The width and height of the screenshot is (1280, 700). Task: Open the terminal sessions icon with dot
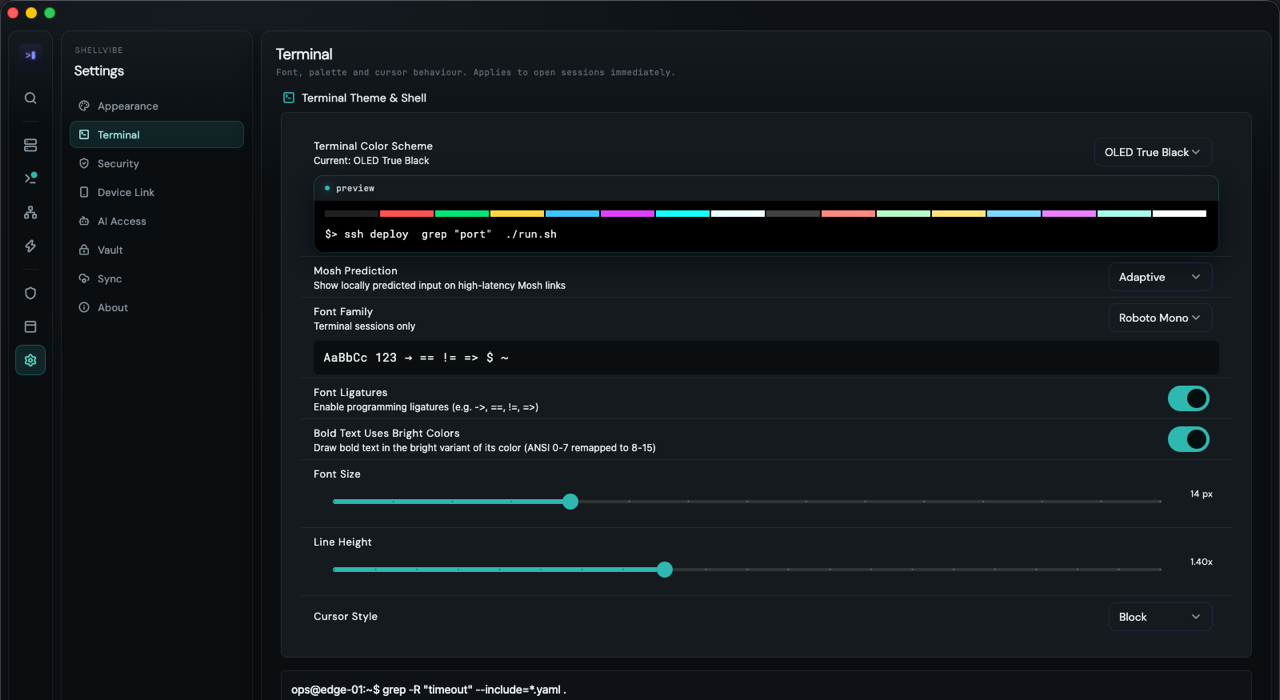click(30, 178)
